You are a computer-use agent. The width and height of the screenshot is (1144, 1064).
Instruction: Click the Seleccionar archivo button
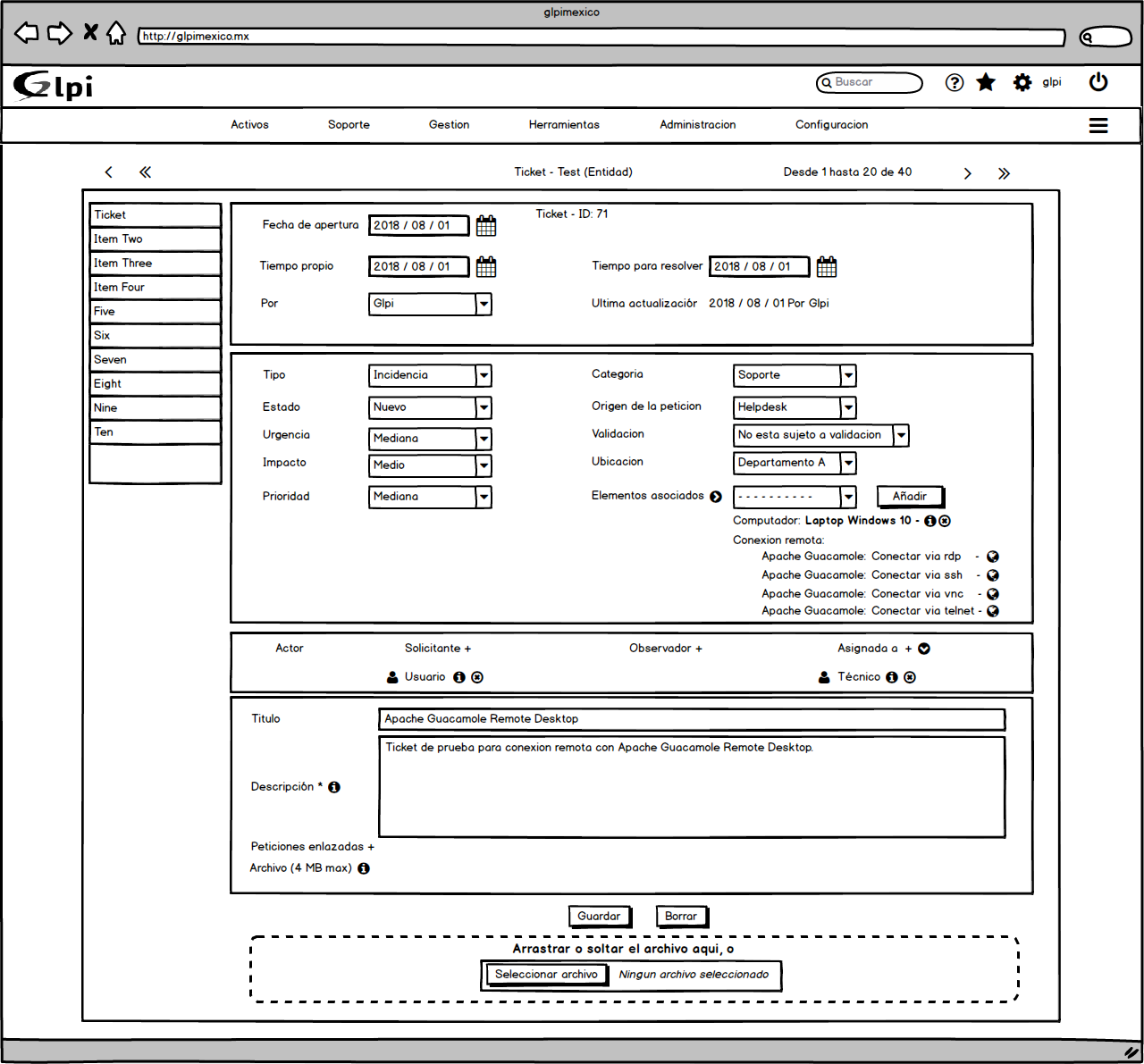pos(546,975)
